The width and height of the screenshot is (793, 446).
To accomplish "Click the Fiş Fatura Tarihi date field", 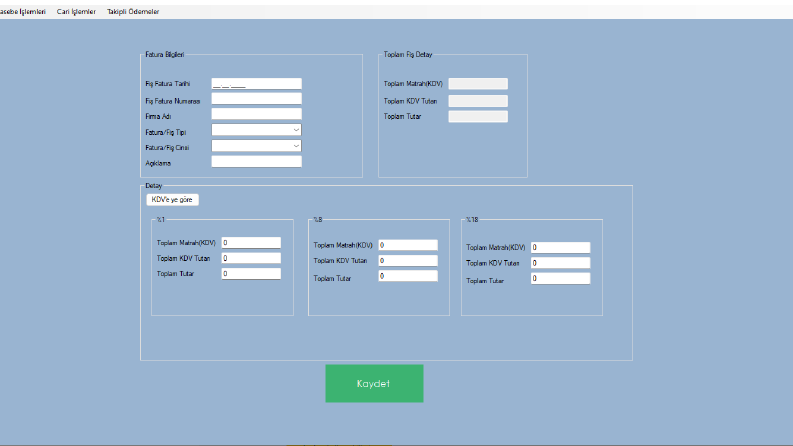I will pos(256,84).
